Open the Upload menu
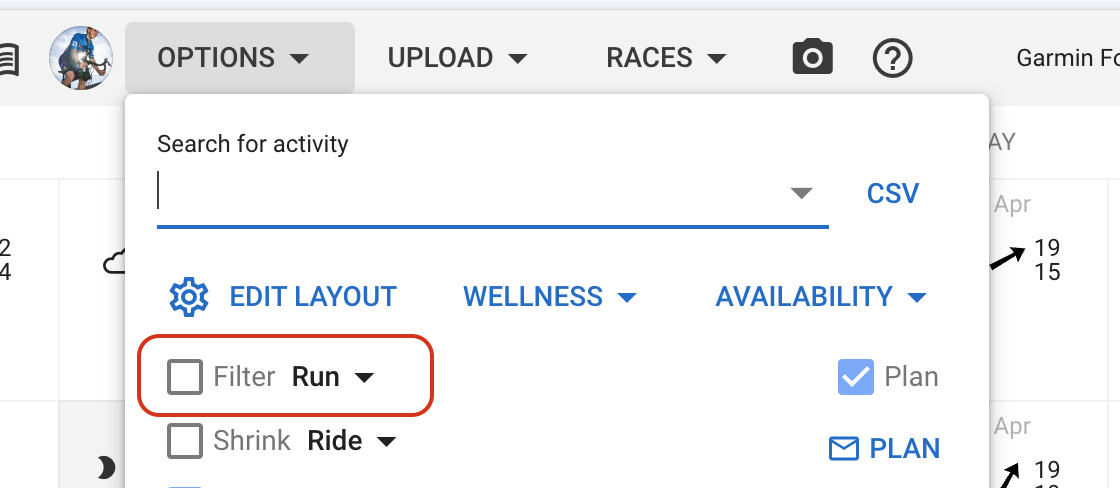1120x488 pixels. (457, 58)
